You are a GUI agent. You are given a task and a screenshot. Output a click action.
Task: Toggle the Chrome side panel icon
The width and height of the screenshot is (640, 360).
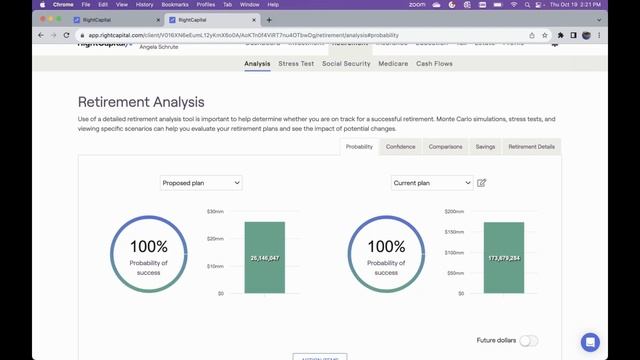(573, 36)
